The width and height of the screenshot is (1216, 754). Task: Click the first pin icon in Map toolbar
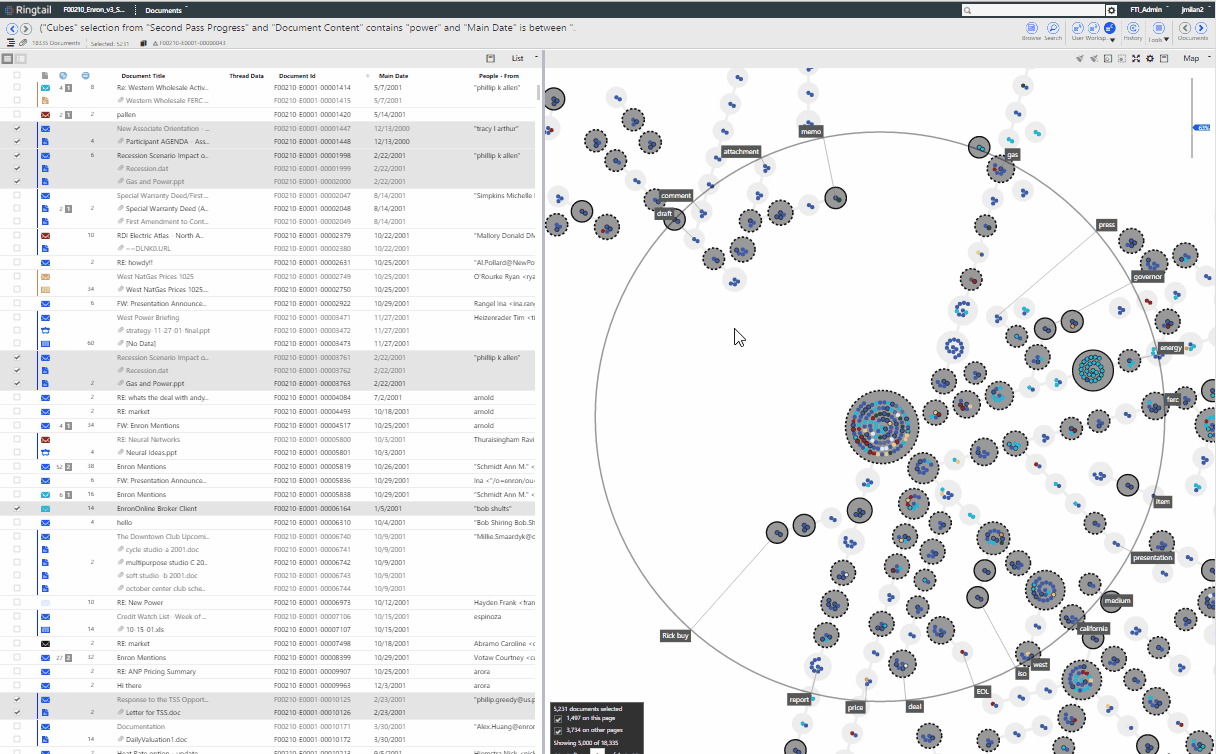[1080, 58]
